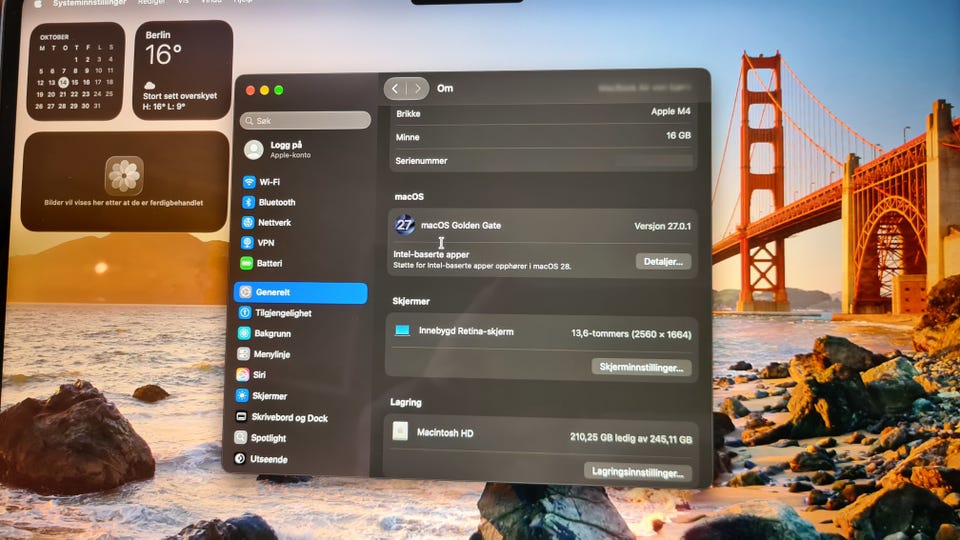Click the Lagringsinnstillinger... button
This screenshot has width=960, height=540.
click(637, 472)
